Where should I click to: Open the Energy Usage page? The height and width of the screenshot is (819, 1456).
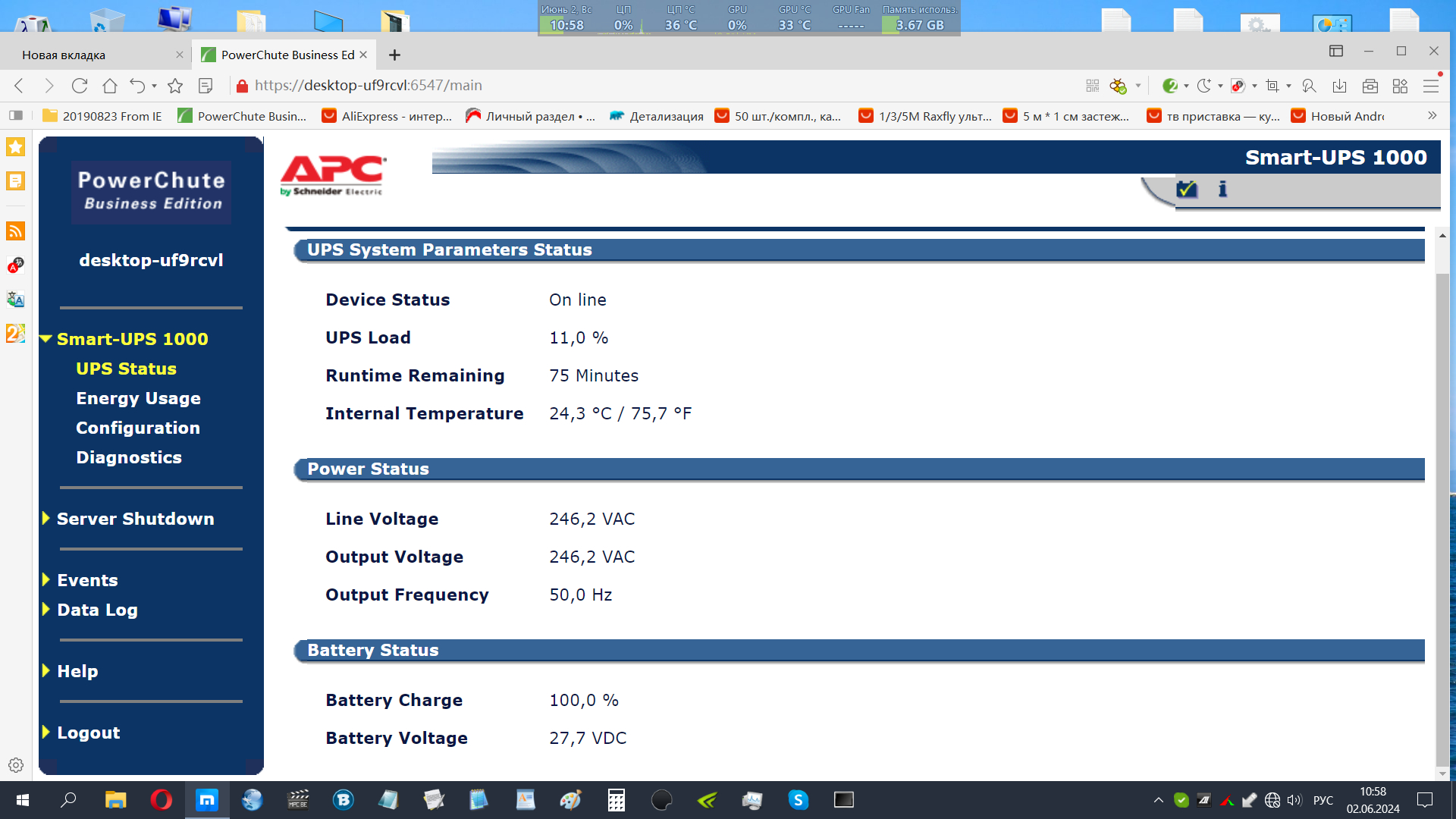pos(138,398)
